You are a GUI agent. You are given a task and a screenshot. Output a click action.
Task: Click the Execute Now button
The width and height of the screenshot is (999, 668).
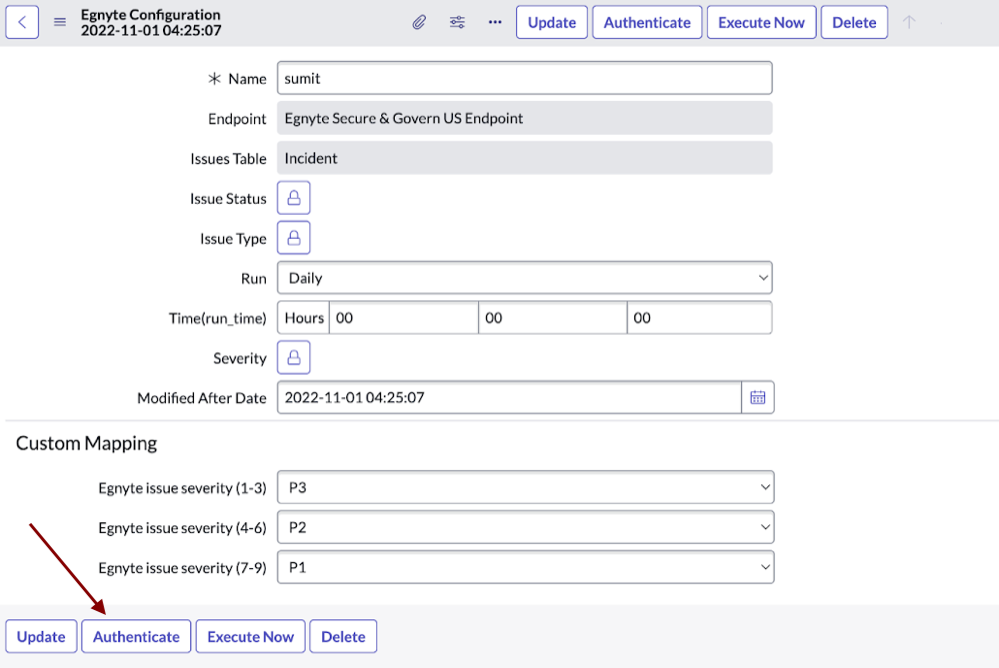pos(761,21)
